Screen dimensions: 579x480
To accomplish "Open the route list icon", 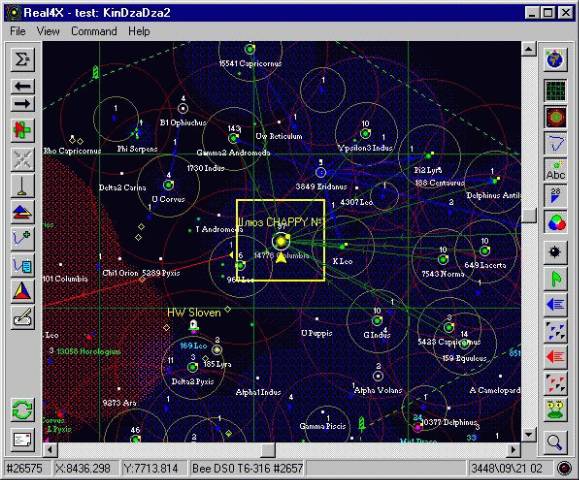I will pos(23,265).
